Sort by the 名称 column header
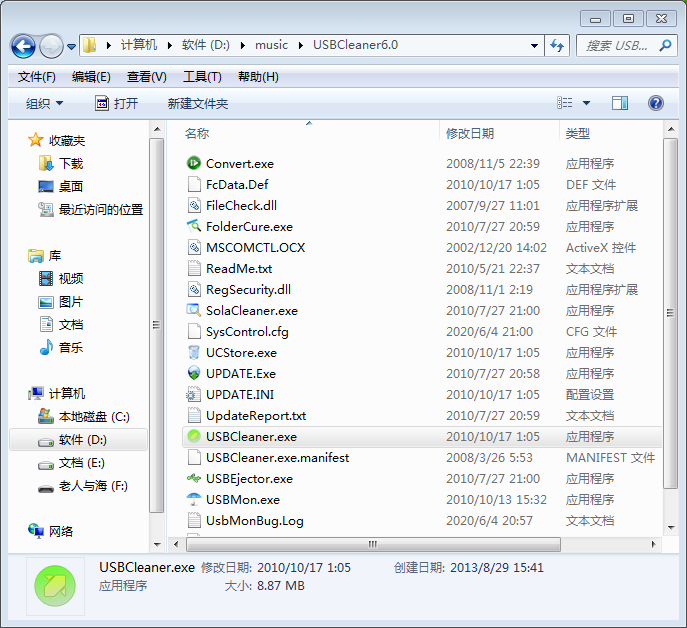 click(197, 134)
